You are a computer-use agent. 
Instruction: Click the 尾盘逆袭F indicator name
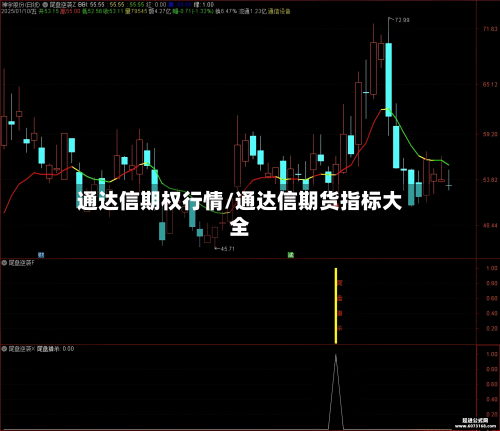[21, 263]
